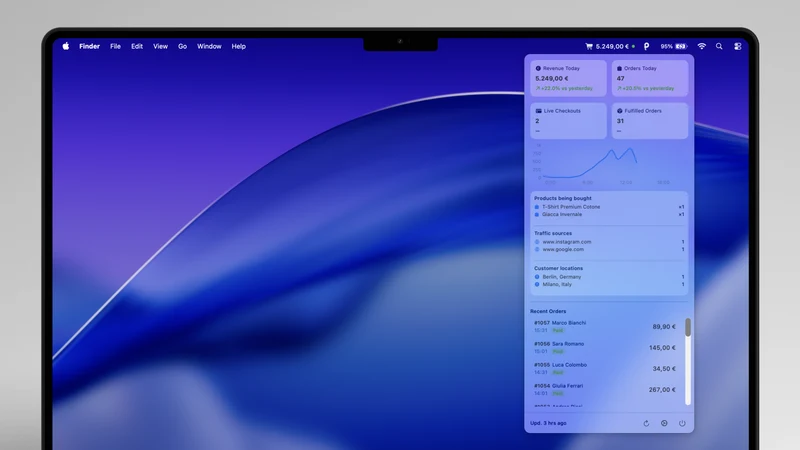Click the 47 value in Orders Today card
Viewport: 800px width, 450px height.
click(x=620, y=79)
